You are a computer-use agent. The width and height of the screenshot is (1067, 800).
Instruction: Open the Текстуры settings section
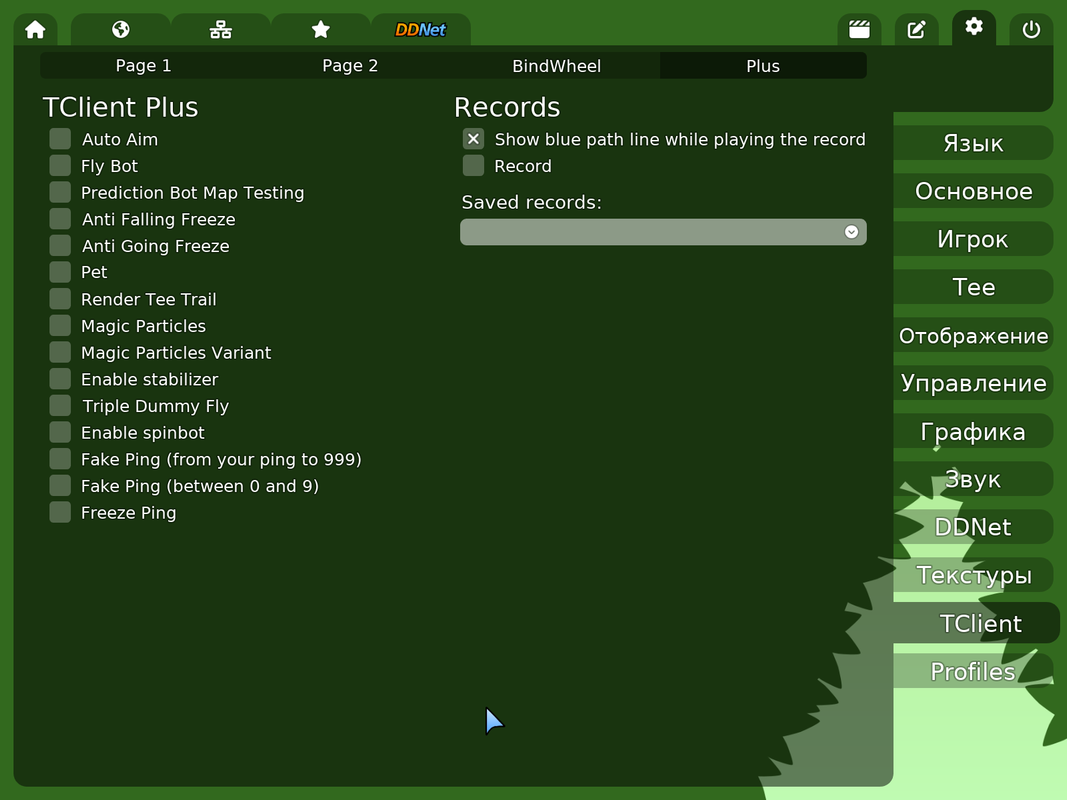point(973,575)
